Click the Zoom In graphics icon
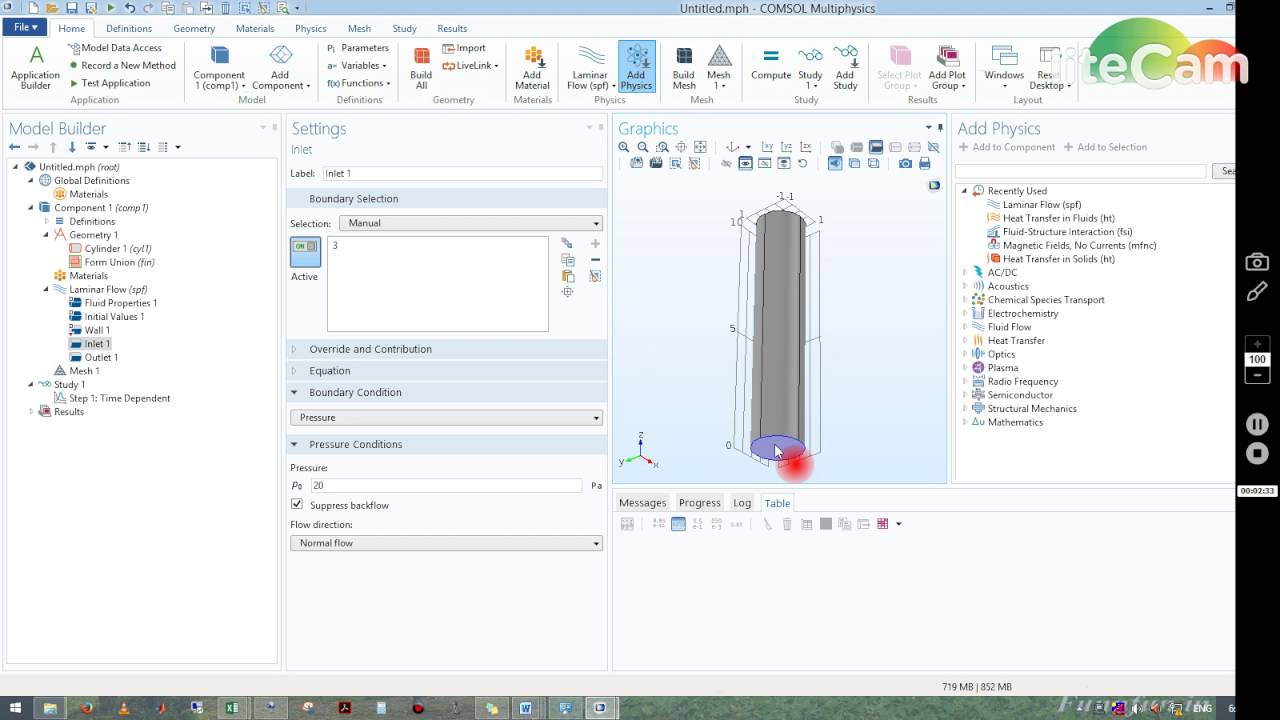Image resolution: width=1280 pixels, height=720 pixels. click(x=624, y=147)
